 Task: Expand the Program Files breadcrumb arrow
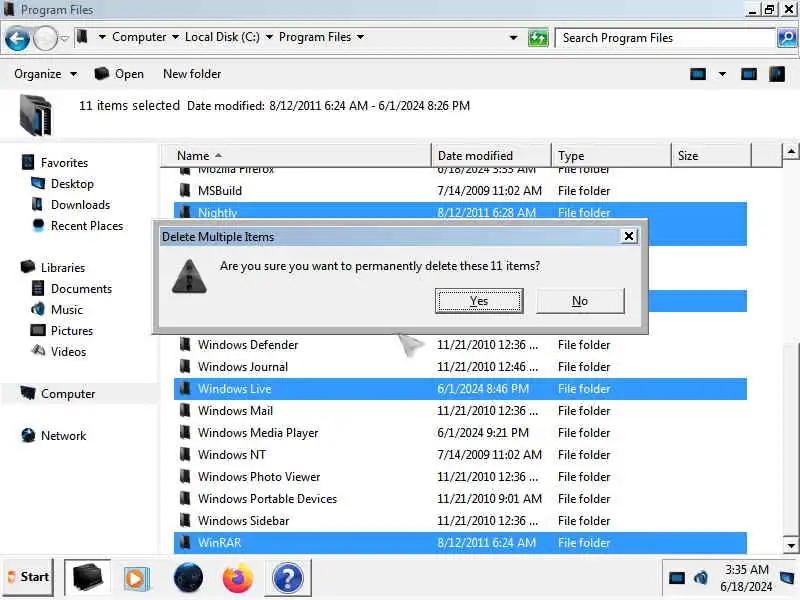point(360,37)
